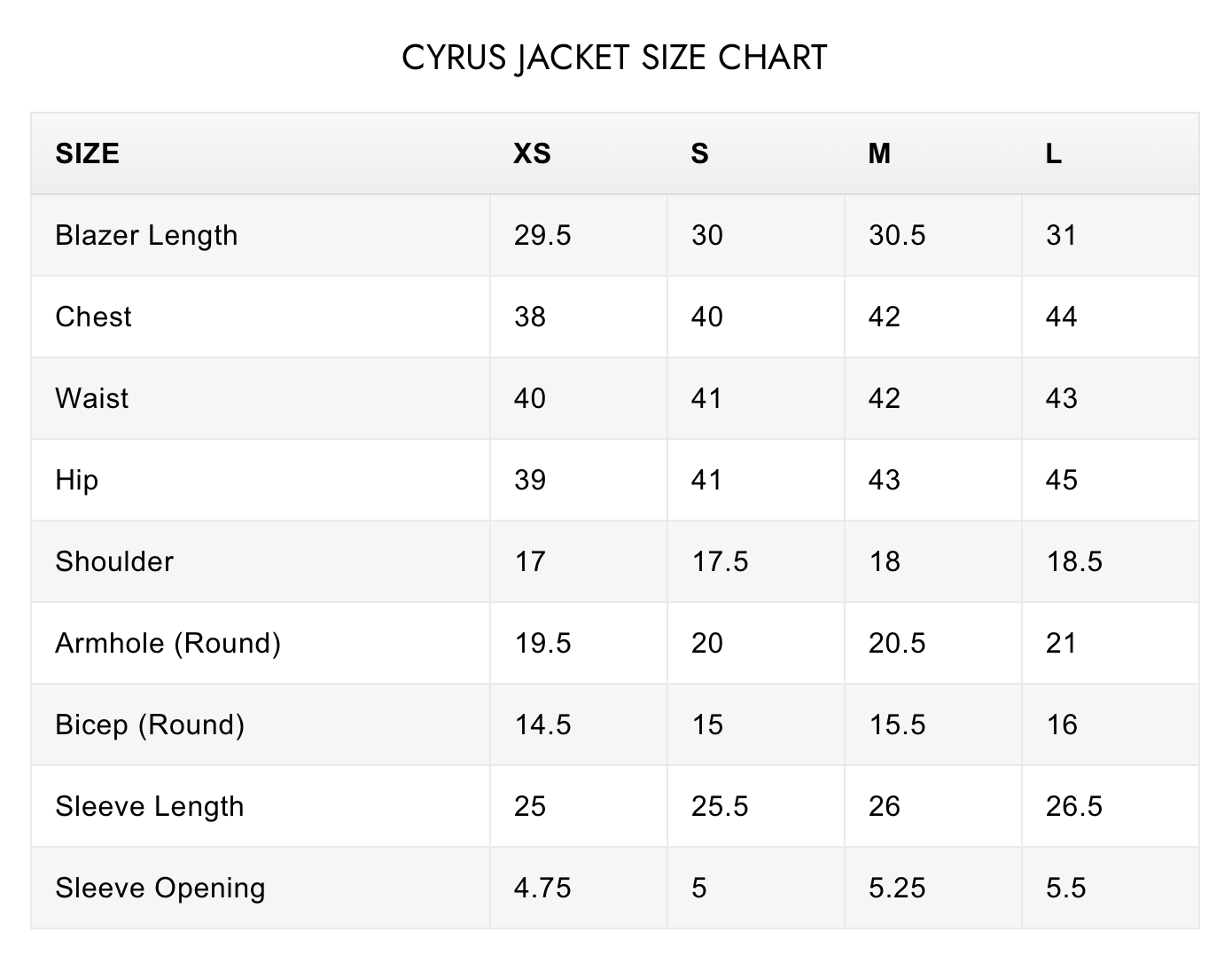Select the Sleeve Length row label

coord(149,806)
